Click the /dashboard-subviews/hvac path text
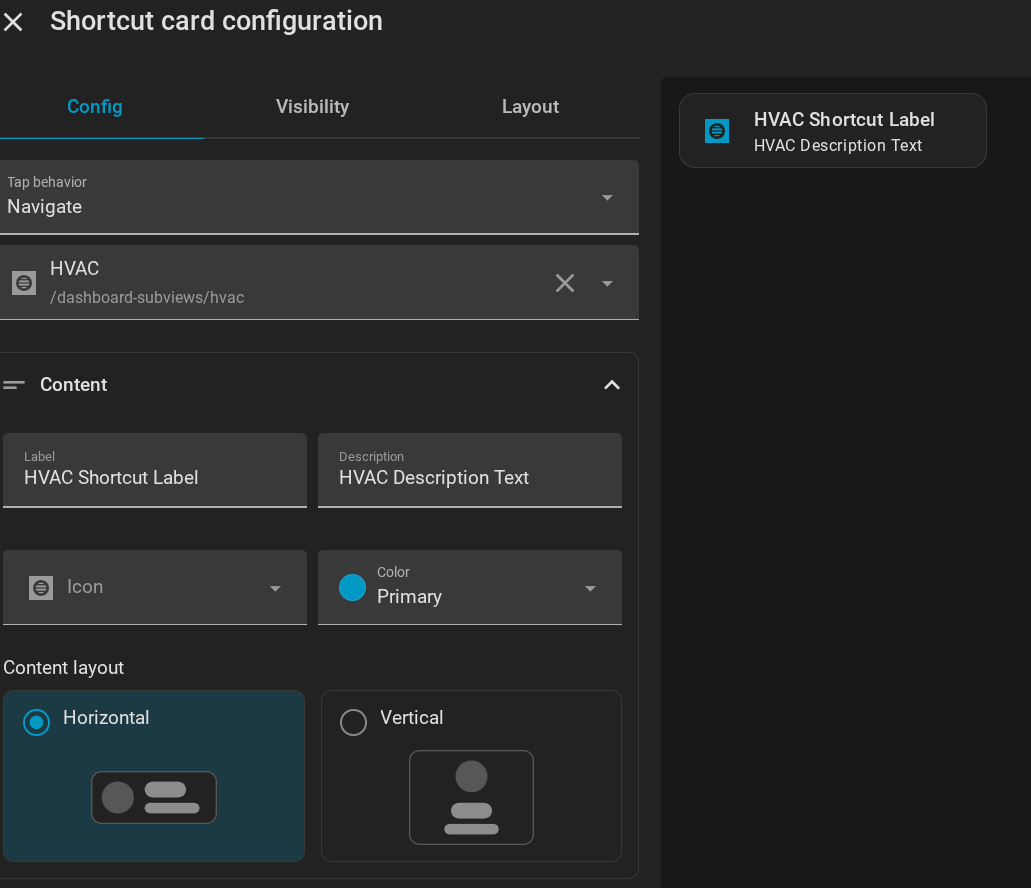 click(147, 298)
